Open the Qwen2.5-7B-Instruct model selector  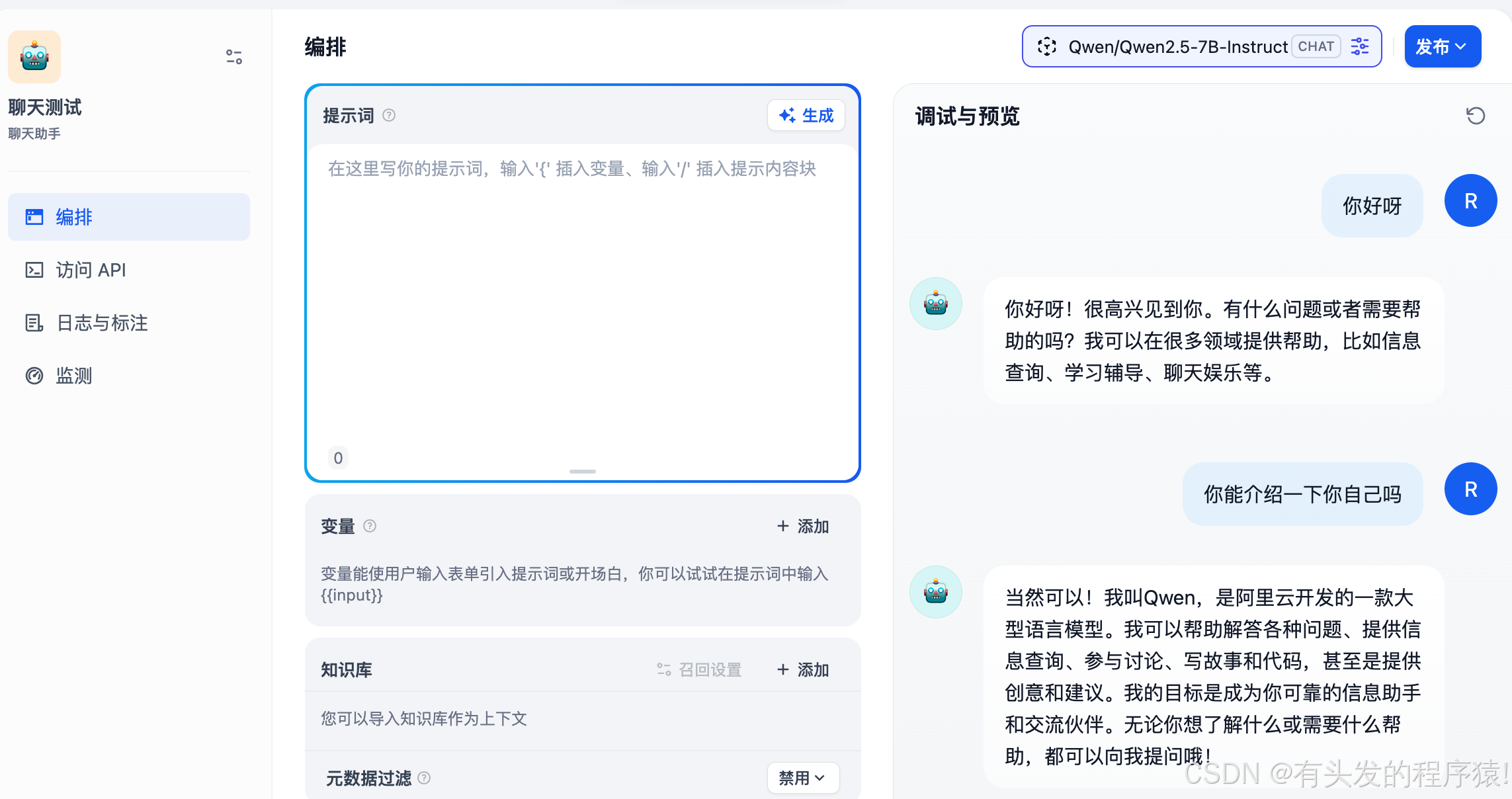point(1177,46)
